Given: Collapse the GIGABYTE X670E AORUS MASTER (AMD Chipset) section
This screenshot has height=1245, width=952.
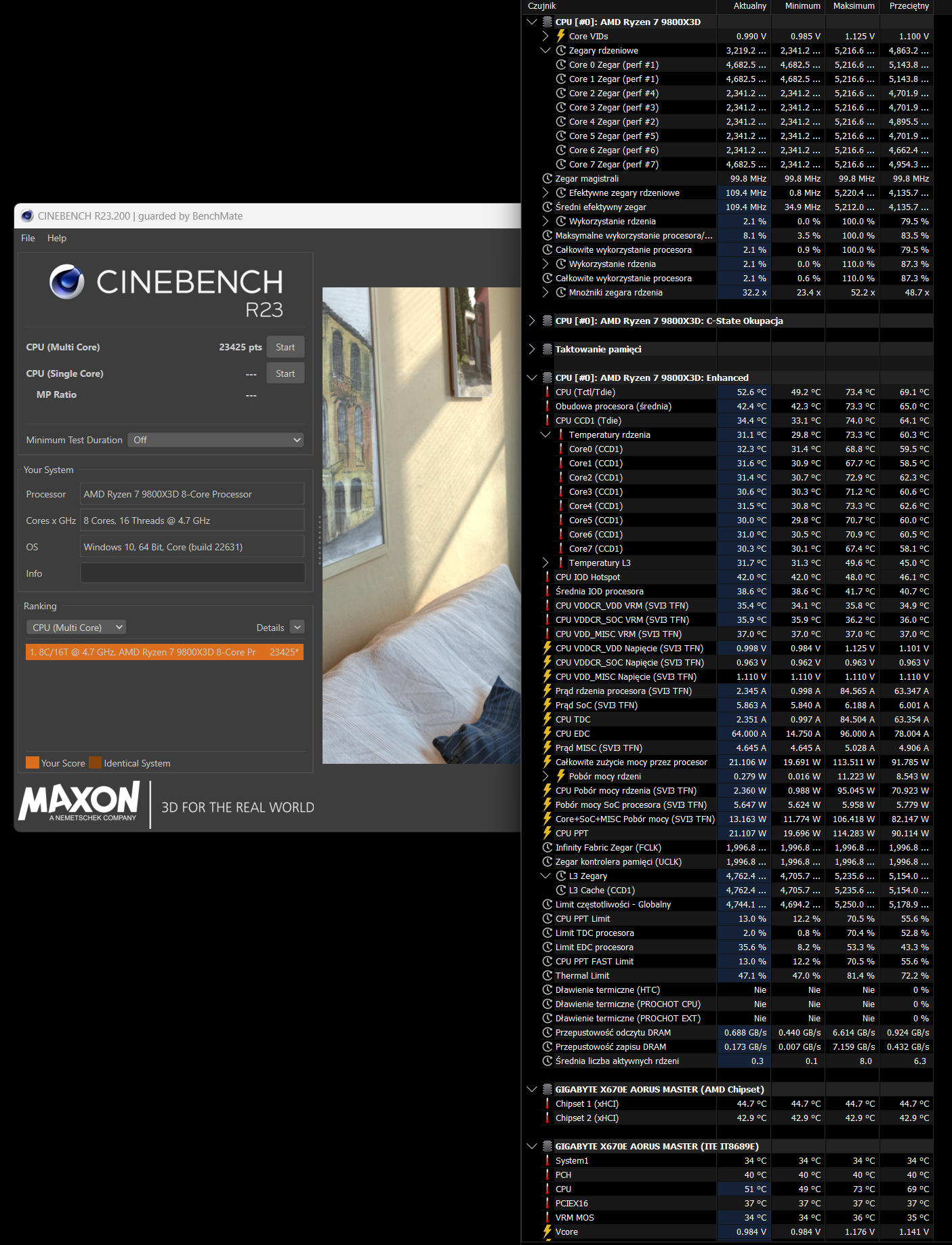Looking at the screenshot, I should [532, 1089].
